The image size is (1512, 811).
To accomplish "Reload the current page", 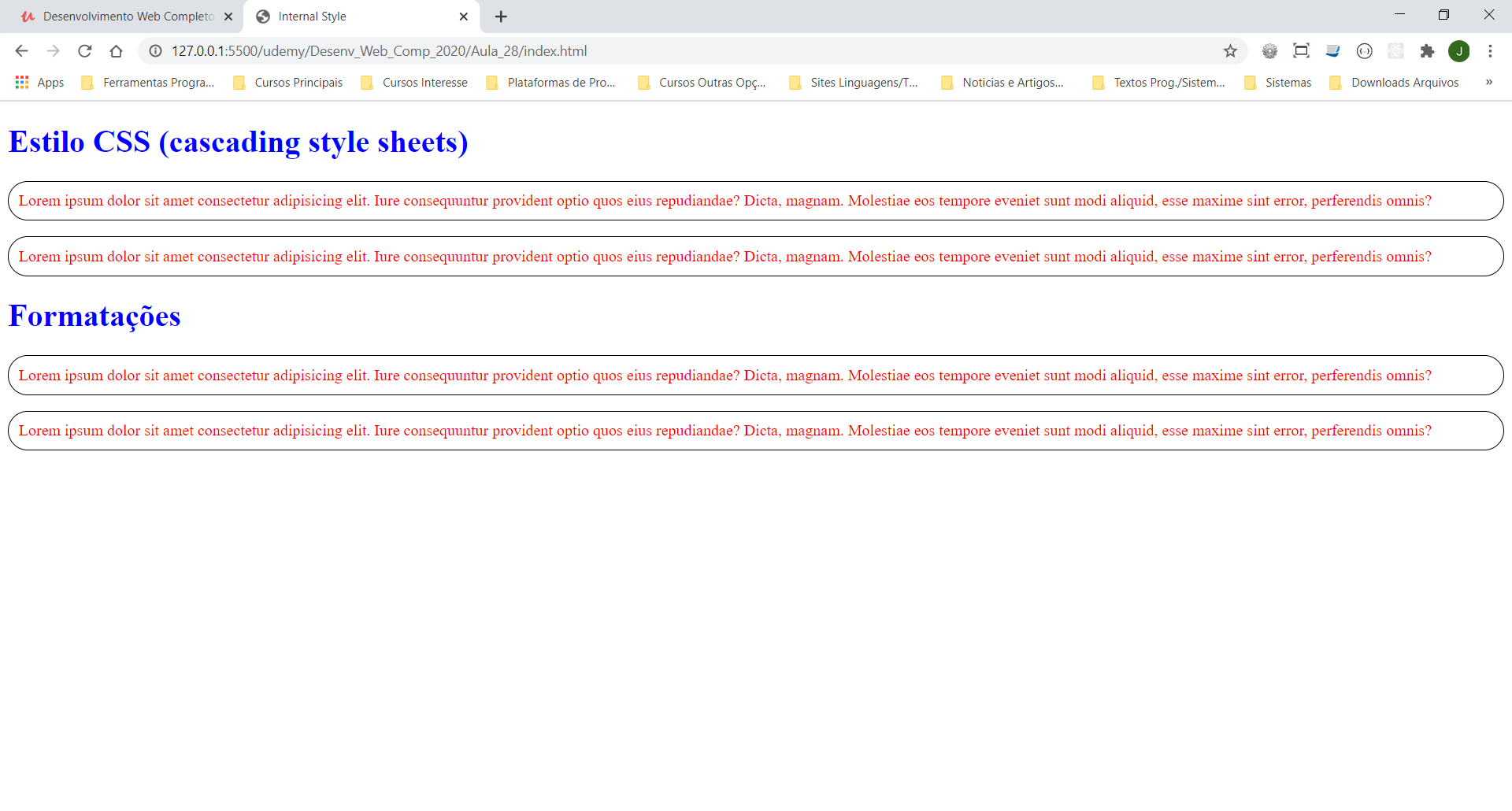I will tap(84, 51).
